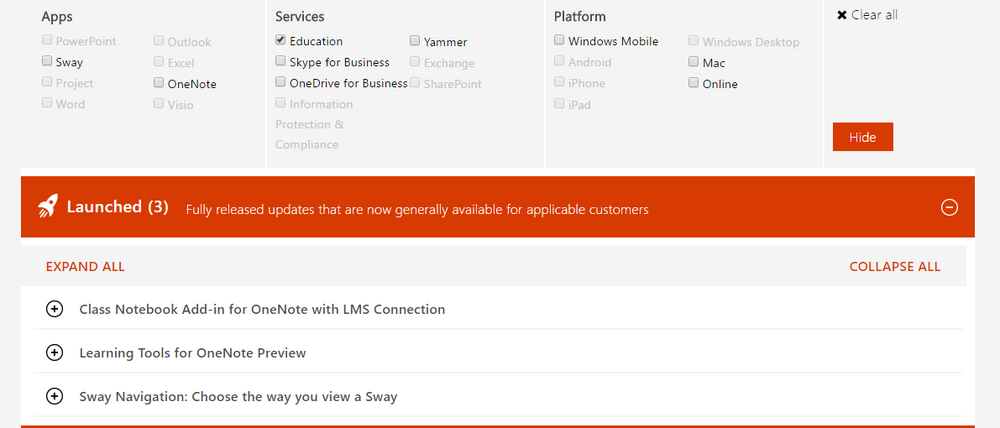Click the Fully released updates description text

click(417, 209)
